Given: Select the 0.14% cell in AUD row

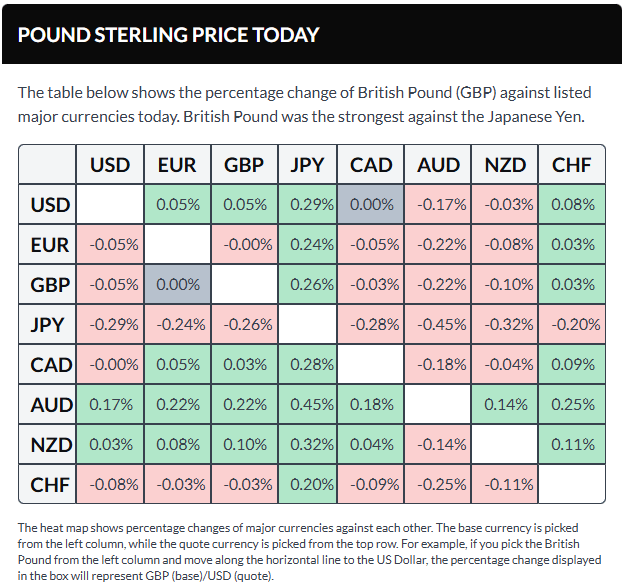Looking at the screenshot, I should [x=504, y=405].
